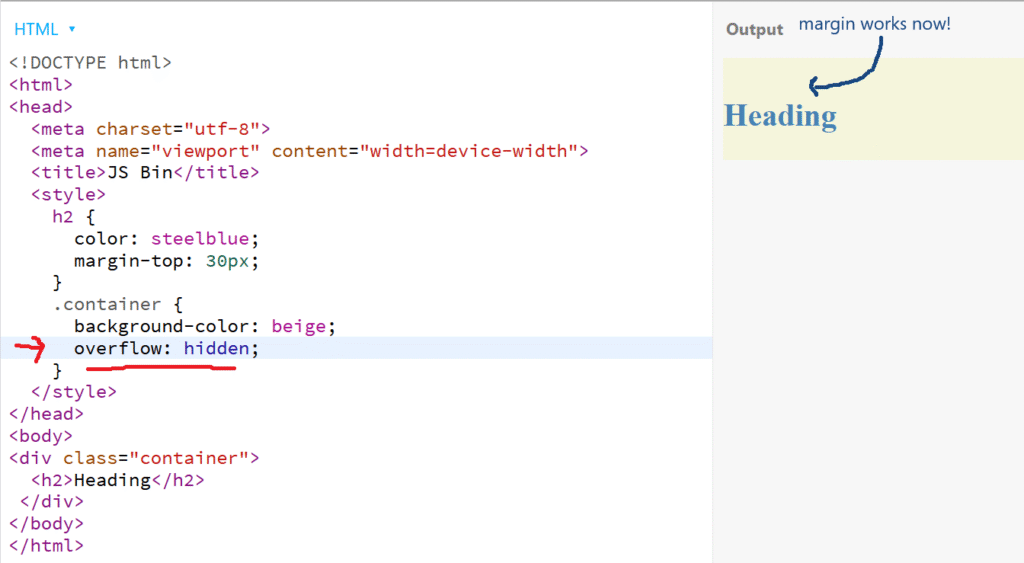The height and width of the screenshot is (563, 1024).
Task: Click the color: steelblue declaration
Action: 166,239
